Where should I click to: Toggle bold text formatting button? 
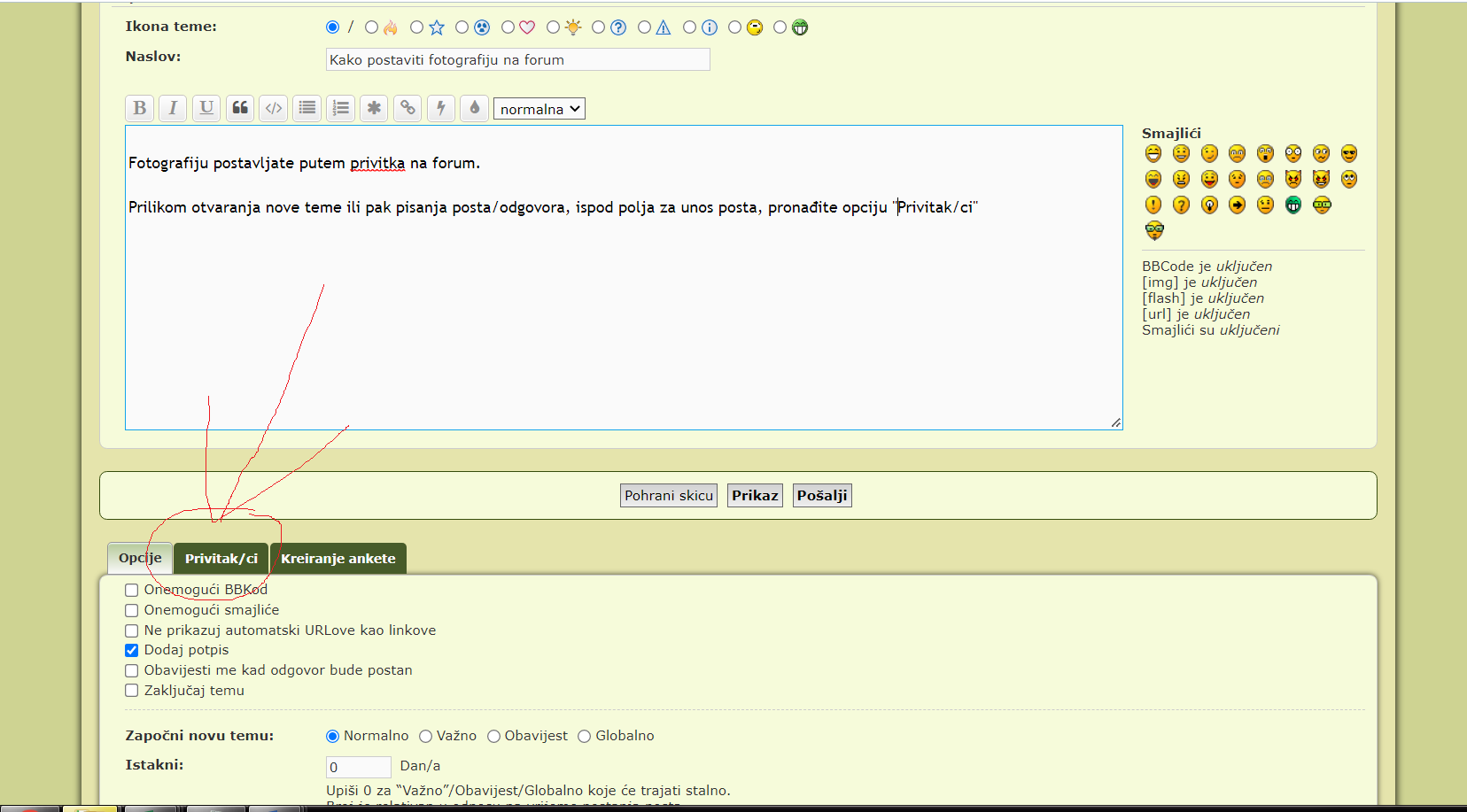point(139,108)
